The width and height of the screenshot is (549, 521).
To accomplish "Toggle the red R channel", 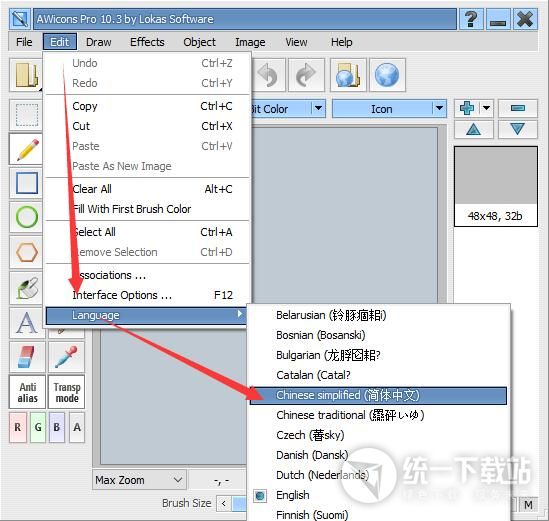I will (x=18, y=427).
